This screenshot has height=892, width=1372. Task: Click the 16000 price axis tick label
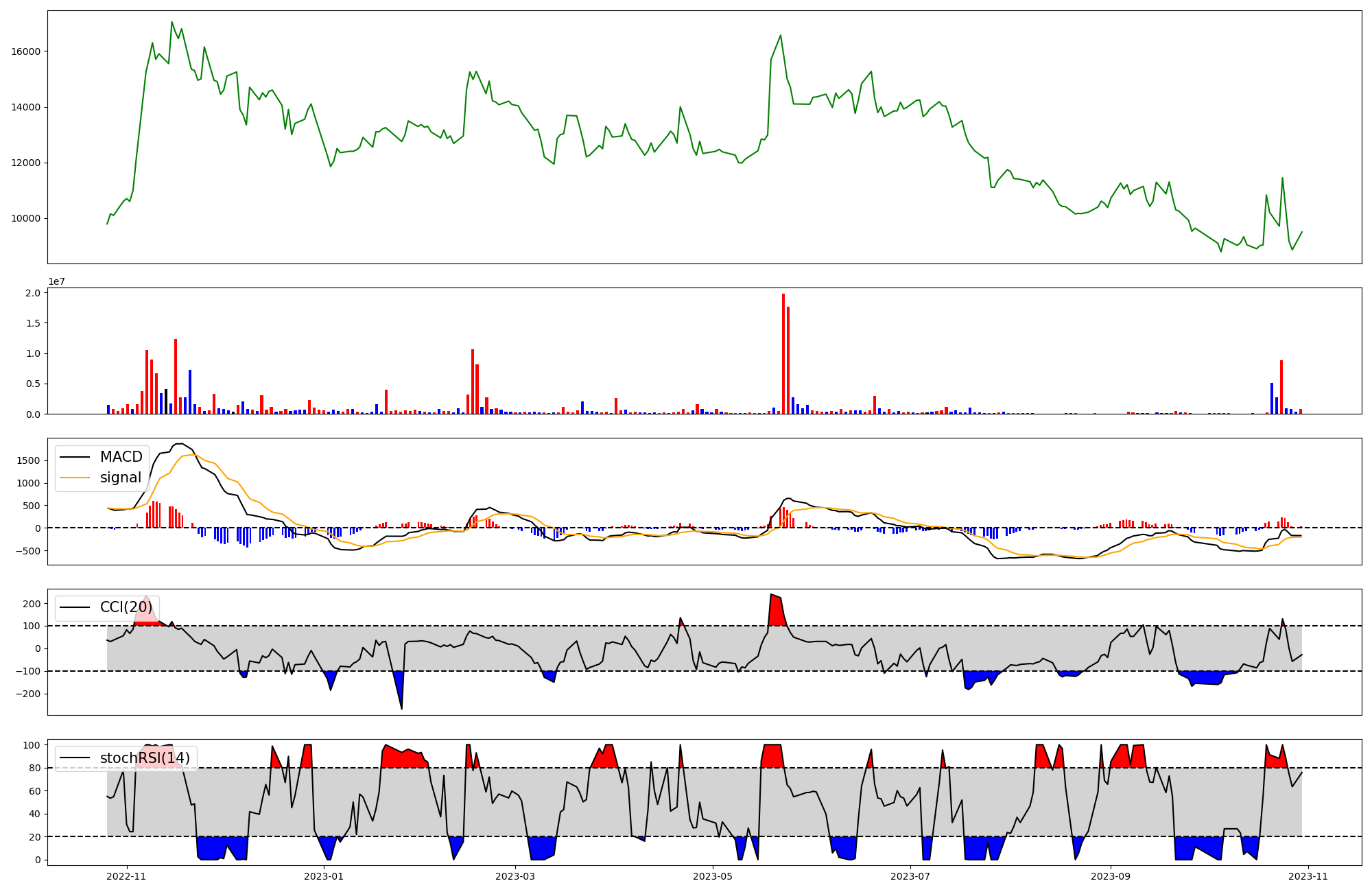click(x=25, y=51)
